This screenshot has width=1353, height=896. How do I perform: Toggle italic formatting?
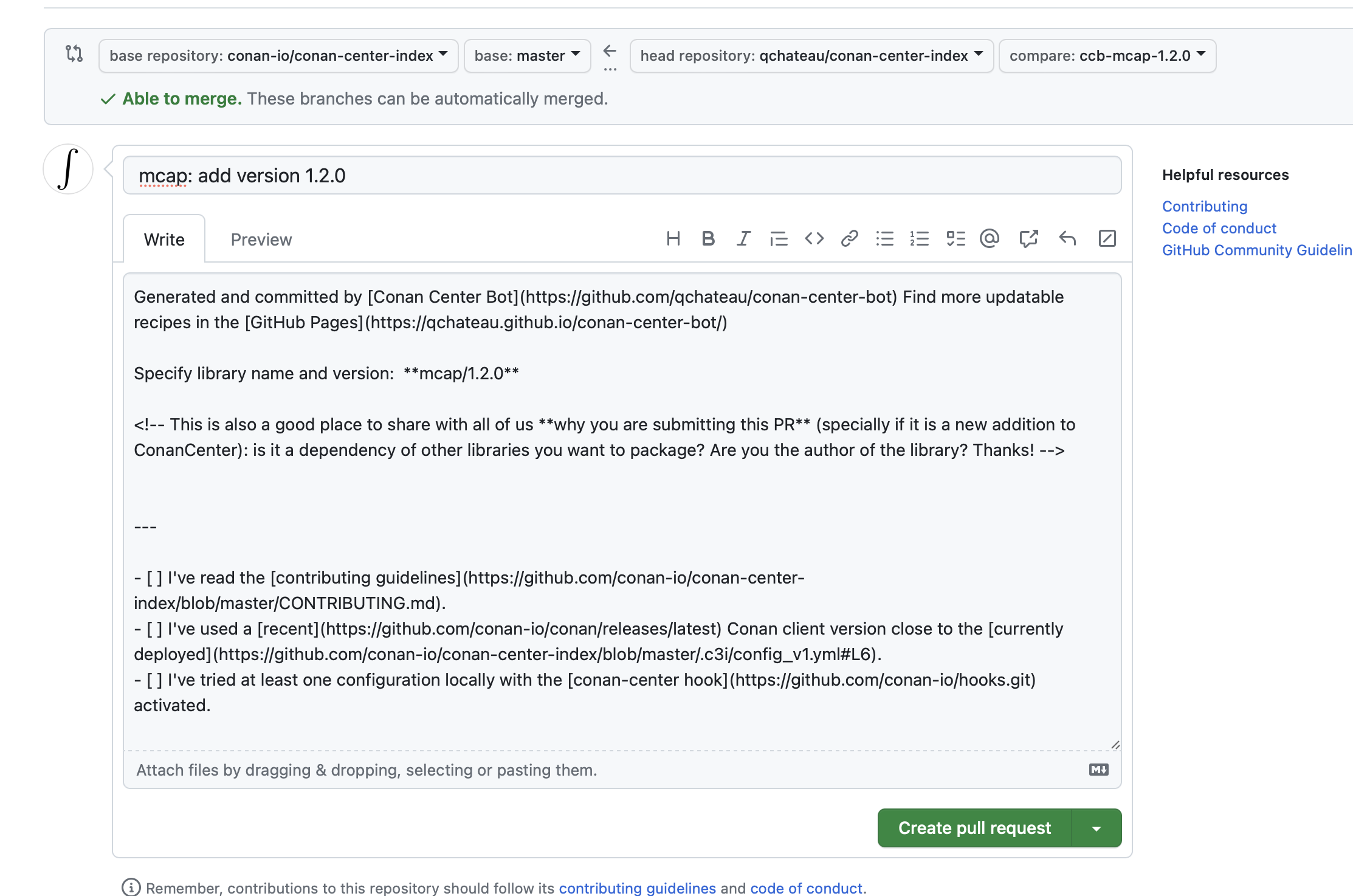743,238
